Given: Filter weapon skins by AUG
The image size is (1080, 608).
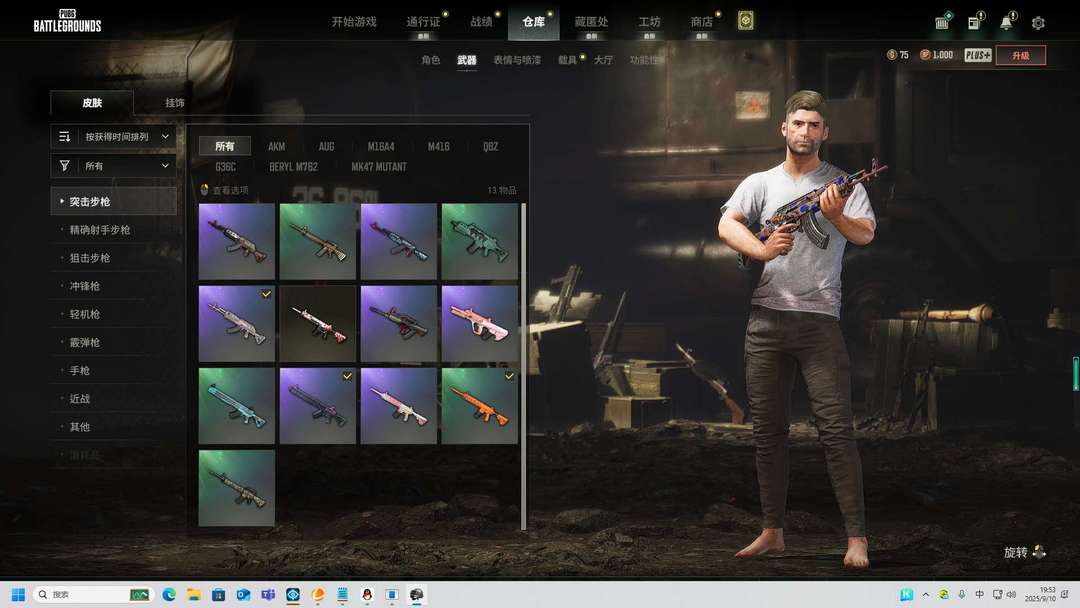Looking at the screenshot, I should (x=326, y=146).
